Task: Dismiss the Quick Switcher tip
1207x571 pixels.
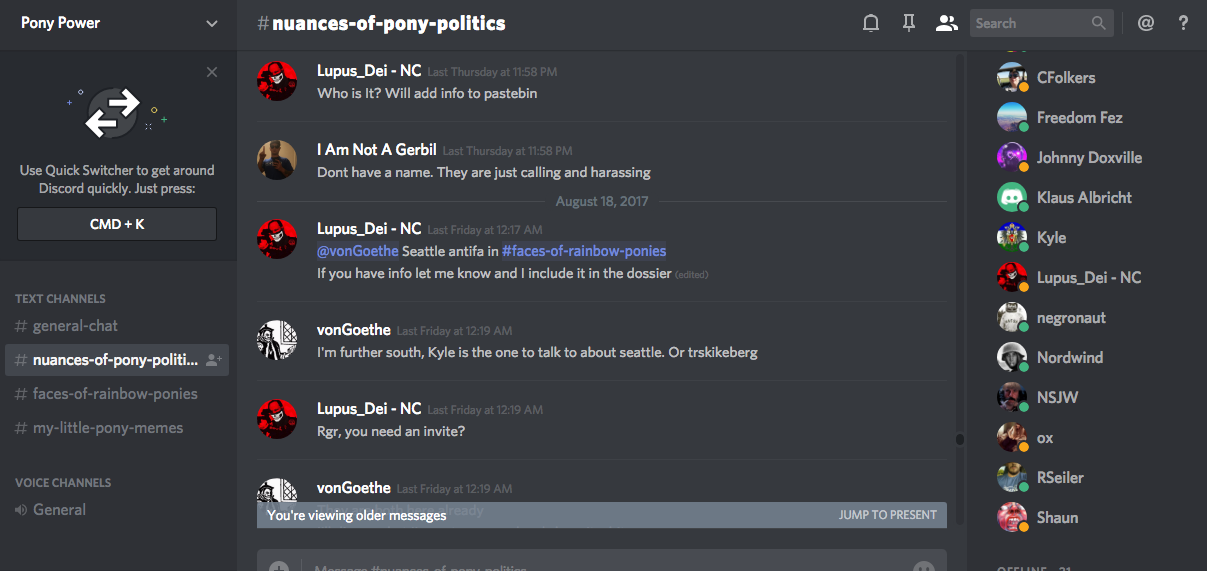Action: click(x=211, y=72)
